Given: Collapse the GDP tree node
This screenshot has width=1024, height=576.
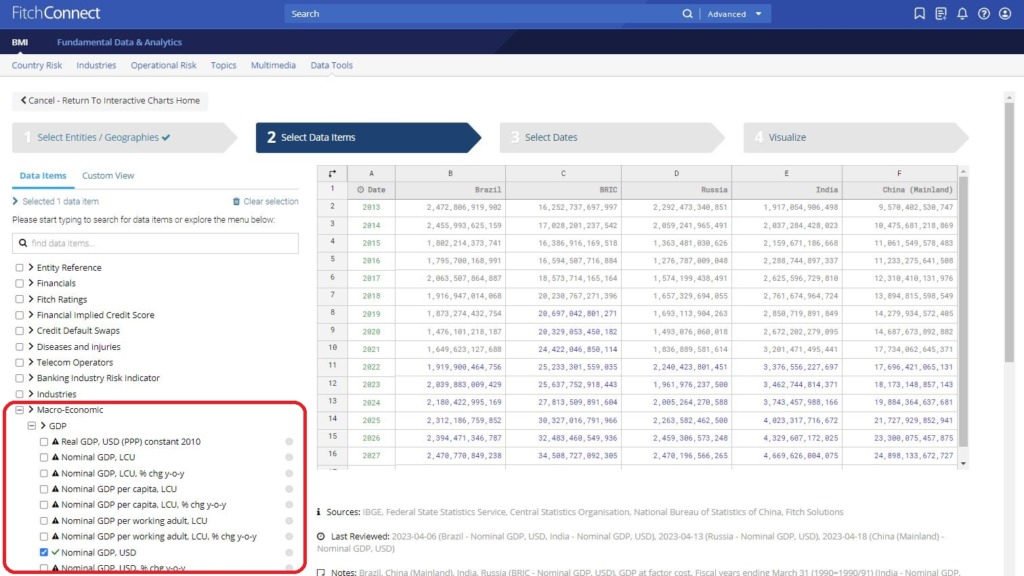Looking at the screenshot, I should [32, 426].
